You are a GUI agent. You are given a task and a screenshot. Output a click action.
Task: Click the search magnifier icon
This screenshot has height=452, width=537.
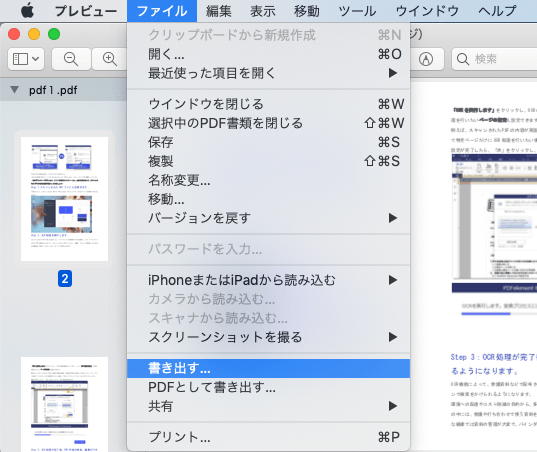(x=463, y=59)
